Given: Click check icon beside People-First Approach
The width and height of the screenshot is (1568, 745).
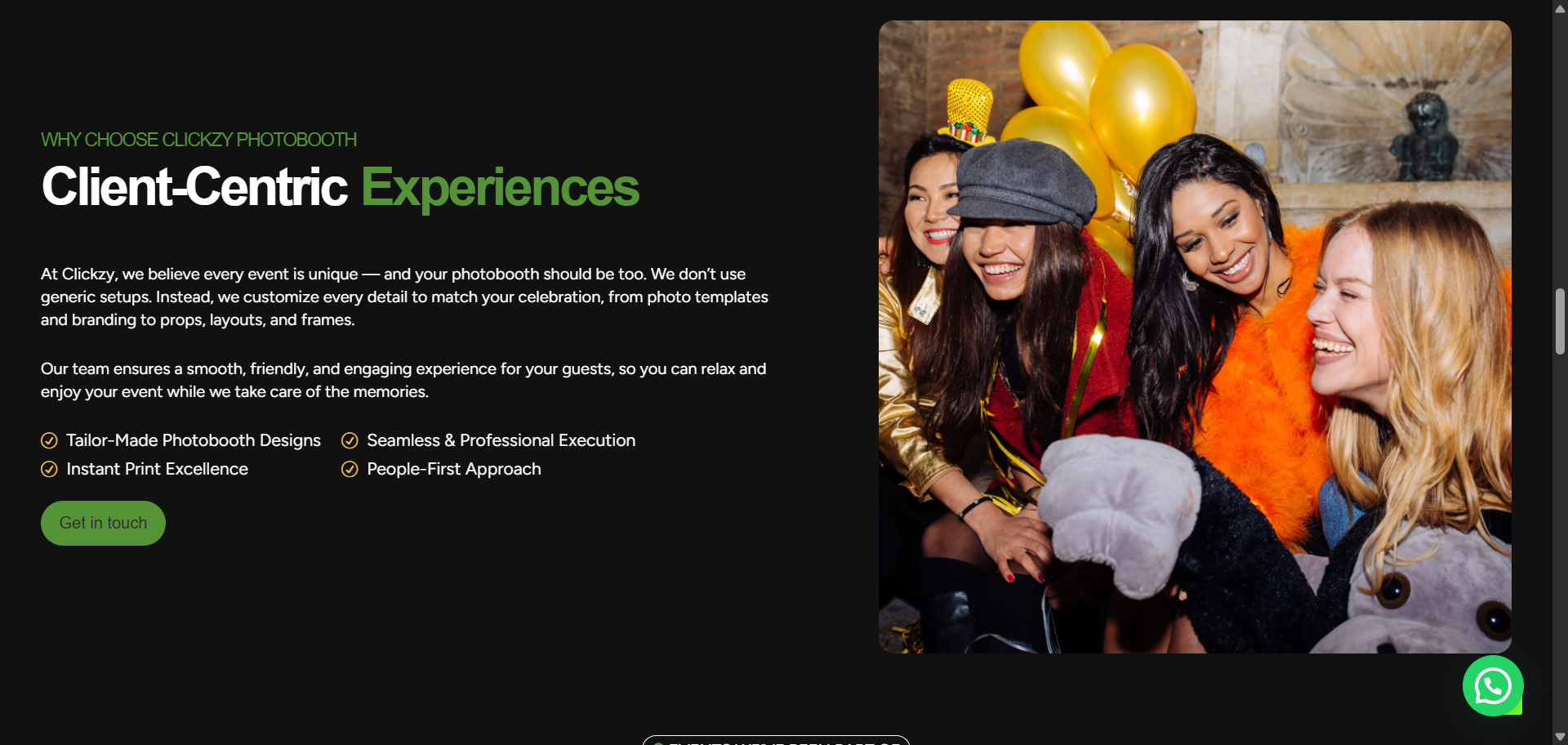Looking at the screenshot, I should tap(350, 470).
